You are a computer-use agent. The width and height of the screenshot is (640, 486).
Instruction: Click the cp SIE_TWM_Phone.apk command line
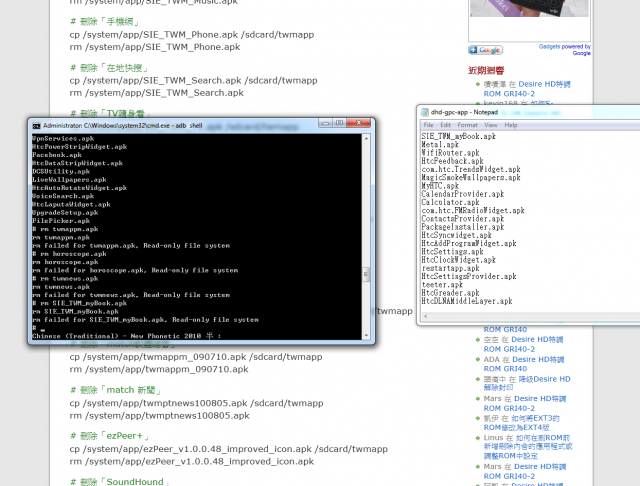click(192, 35)
